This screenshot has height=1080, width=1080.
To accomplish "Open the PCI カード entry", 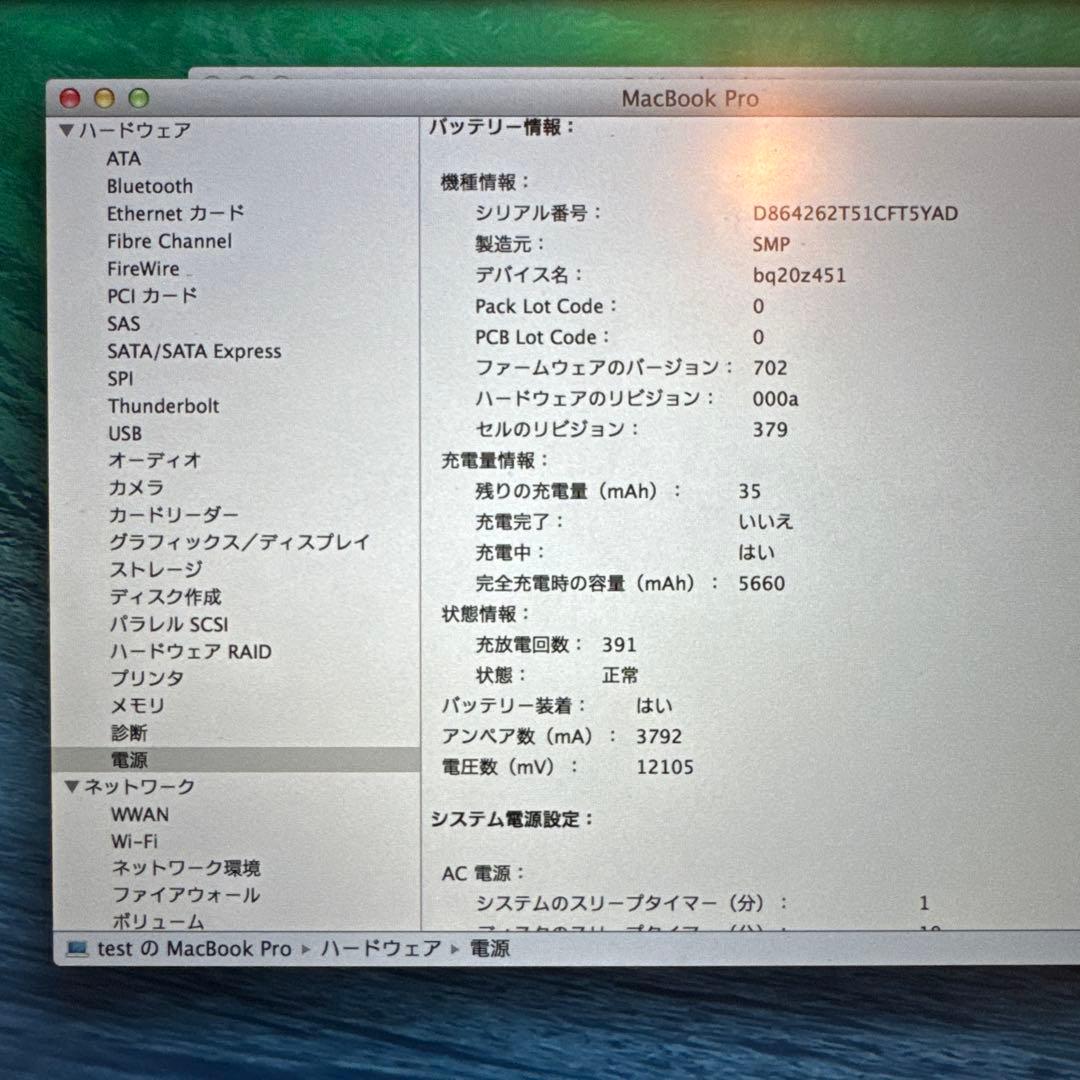I will coord(152,296).
